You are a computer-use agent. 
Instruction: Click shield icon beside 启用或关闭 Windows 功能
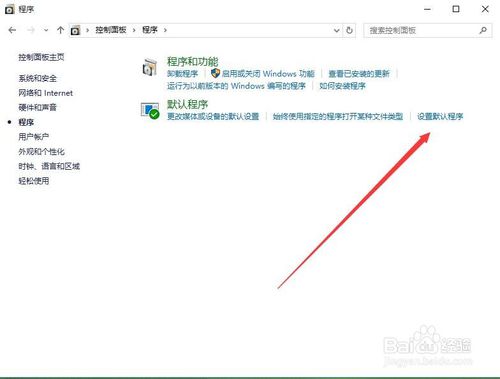(x=216, y=73)
